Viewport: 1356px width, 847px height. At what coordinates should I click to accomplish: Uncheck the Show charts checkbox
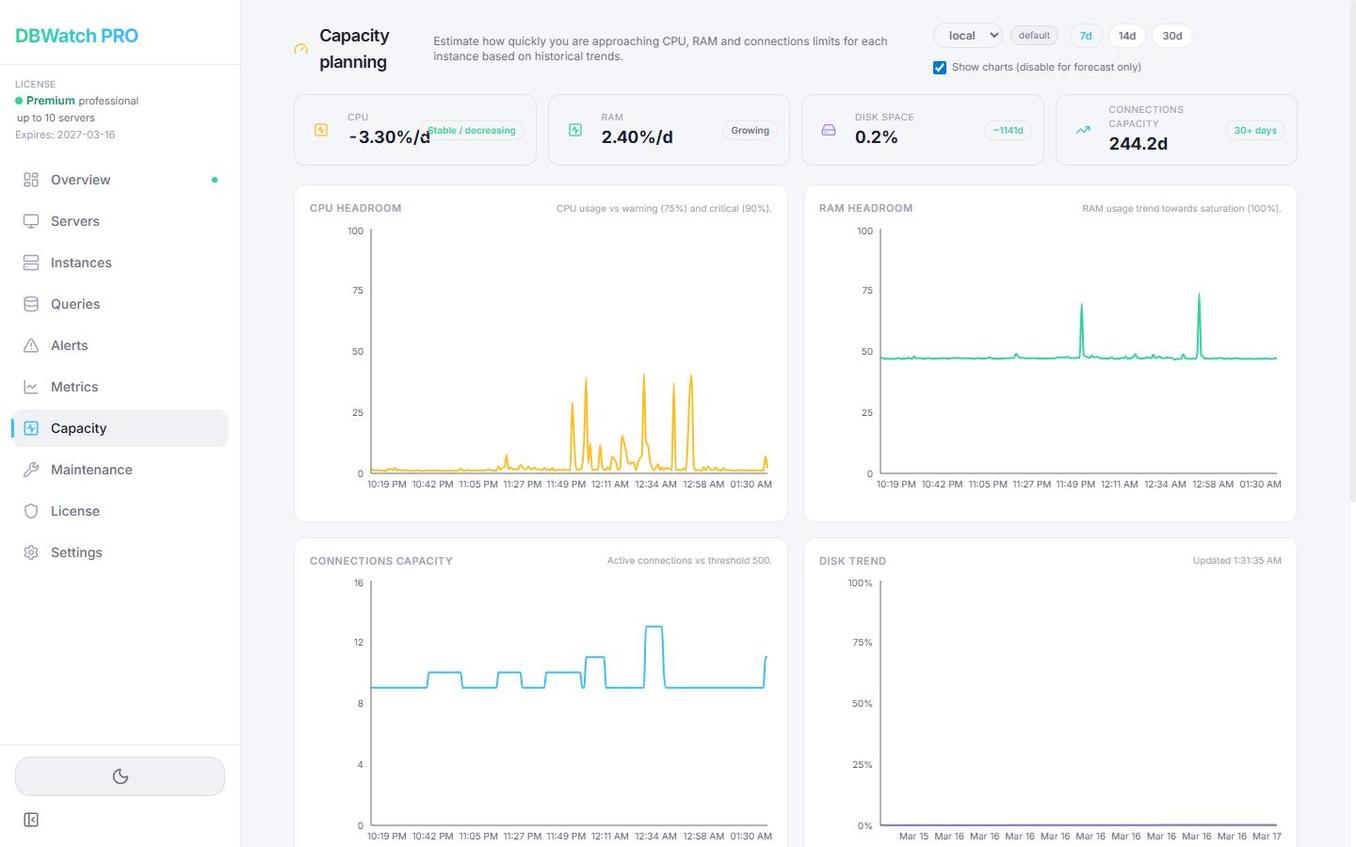click(x=939, y=67)
